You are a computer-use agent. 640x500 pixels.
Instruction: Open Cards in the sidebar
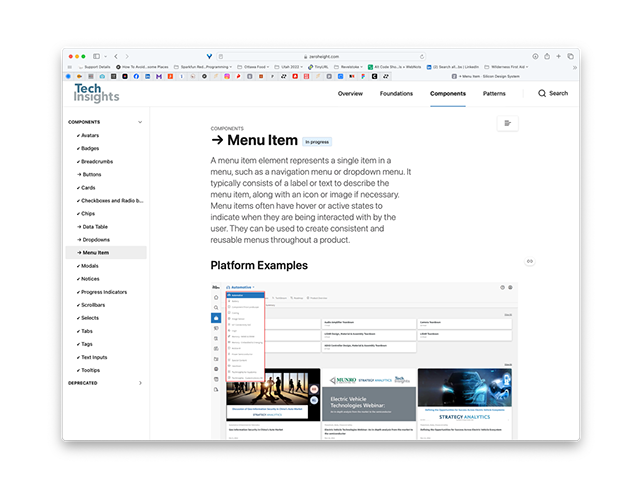(86, 188)
